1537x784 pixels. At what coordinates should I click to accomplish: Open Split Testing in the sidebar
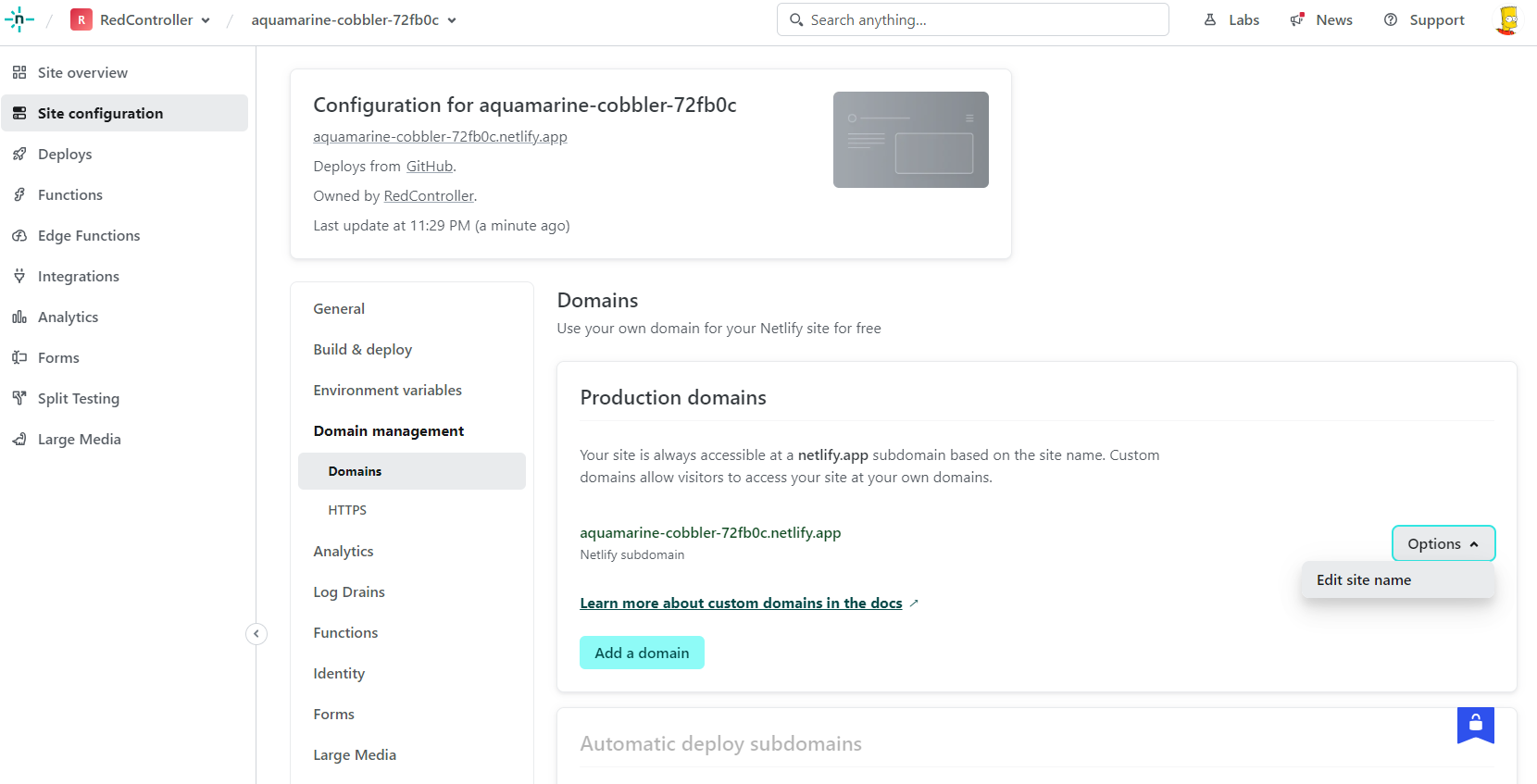coord(125,398)
